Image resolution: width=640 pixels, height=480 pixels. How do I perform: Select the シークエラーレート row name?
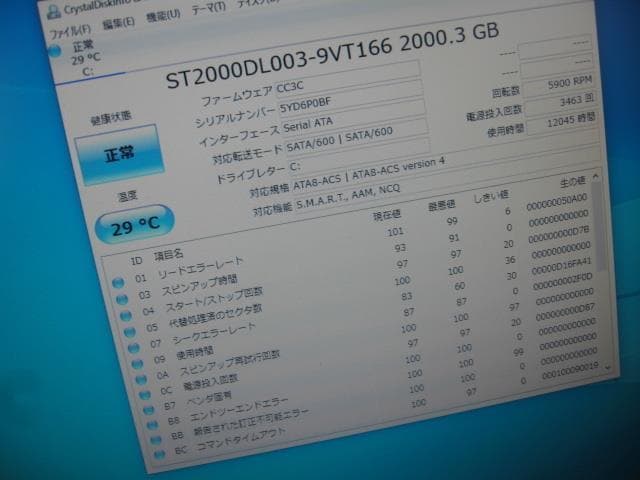pos(214,334)
